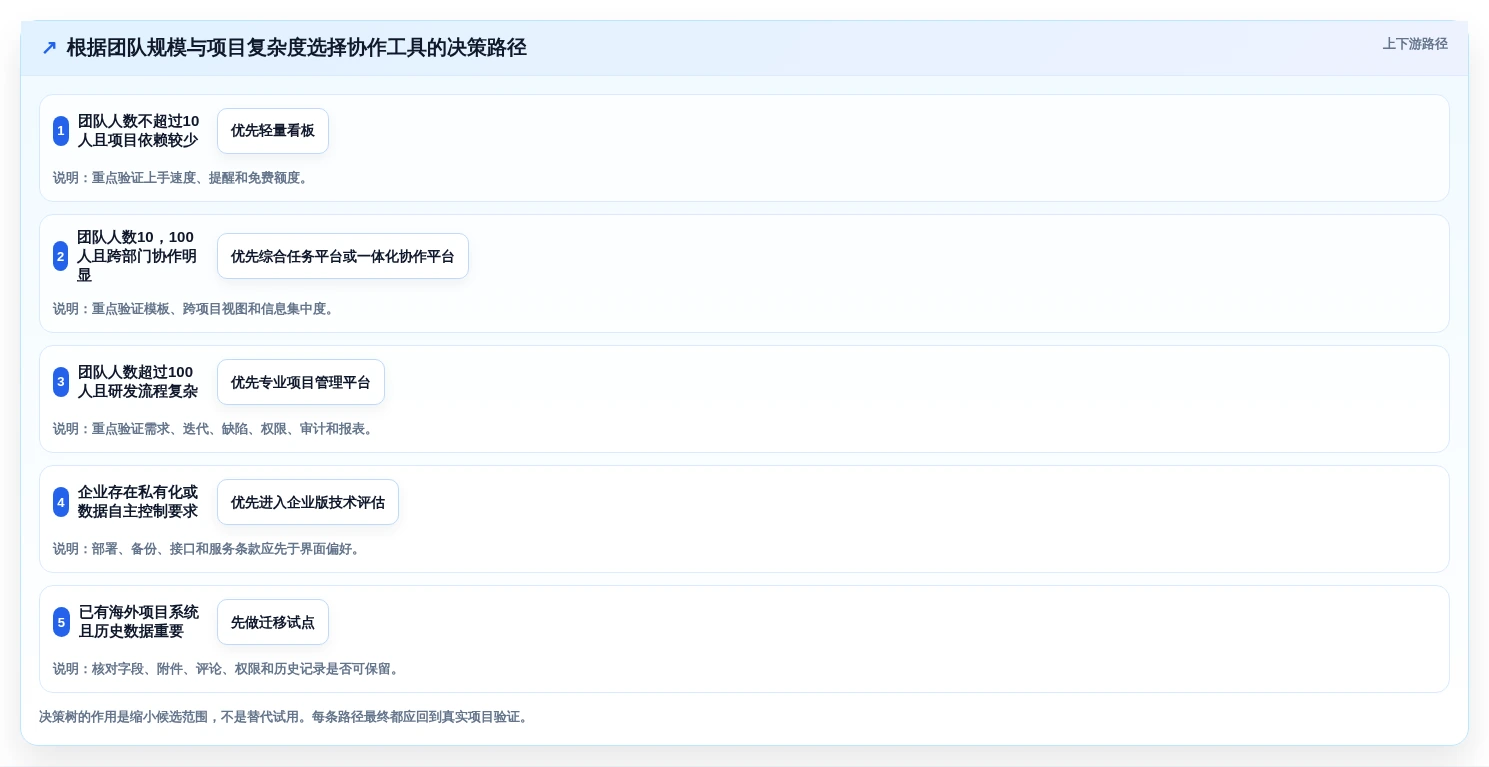Viewport: 1489px width, 767px height.
Task: Click condition 企业存在私有化或数据自主控制要求
Action: tap(138, 502)
